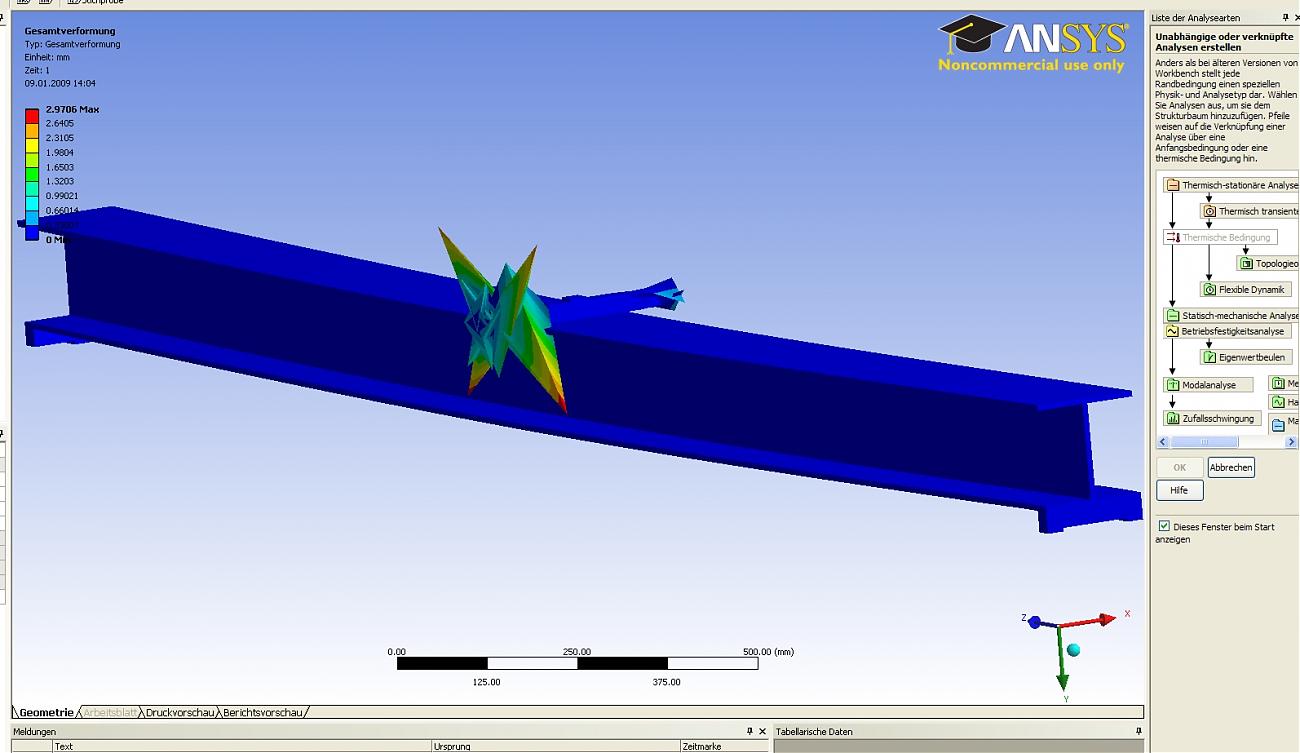
Task: Click the 'Typ: Gesamtverformung' label
Action: [x=72, y=44]
